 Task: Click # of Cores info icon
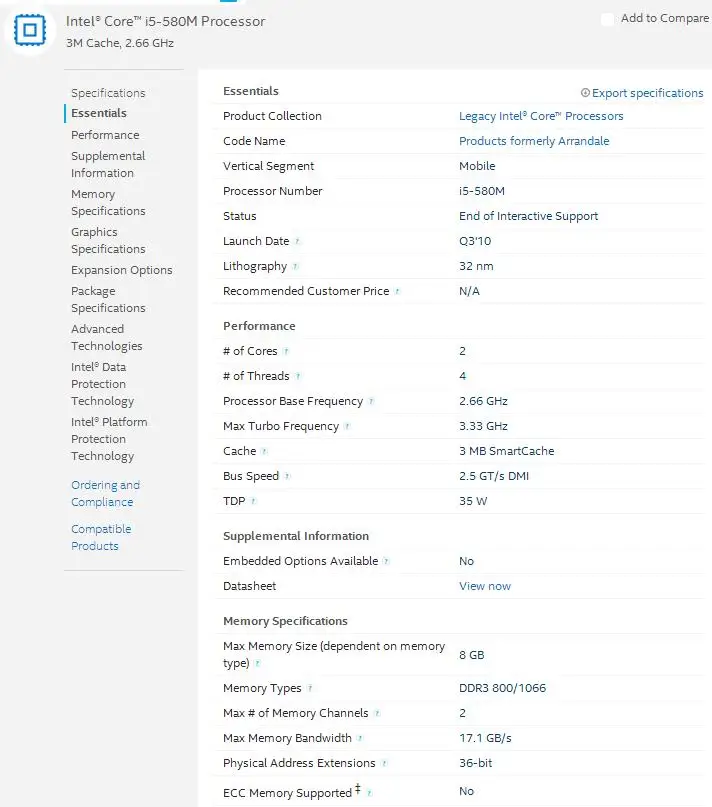pos(286,351)
